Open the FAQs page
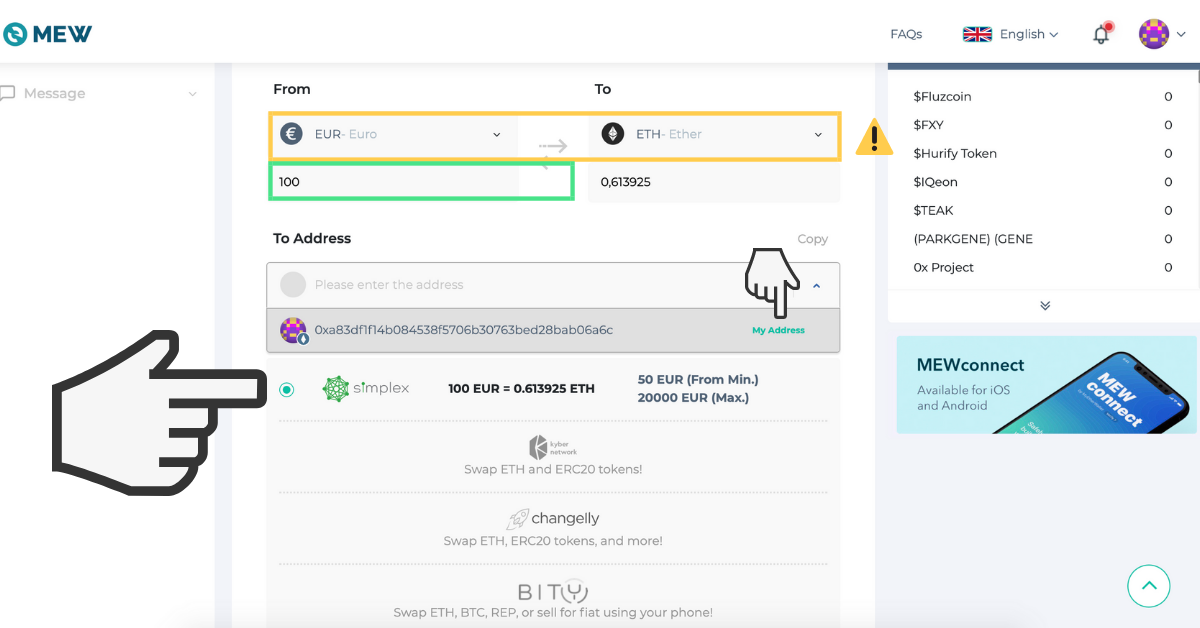This screenshot has height=628, width=1200. point(906,33)
